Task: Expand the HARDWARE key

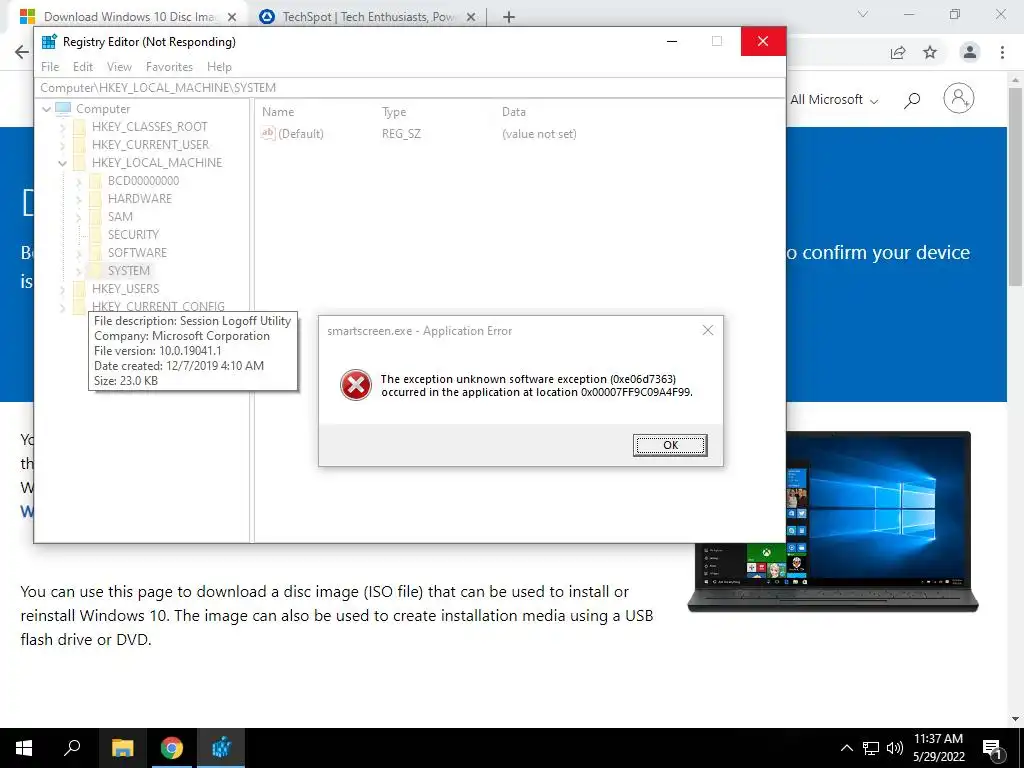Action: tap(78, 199)
